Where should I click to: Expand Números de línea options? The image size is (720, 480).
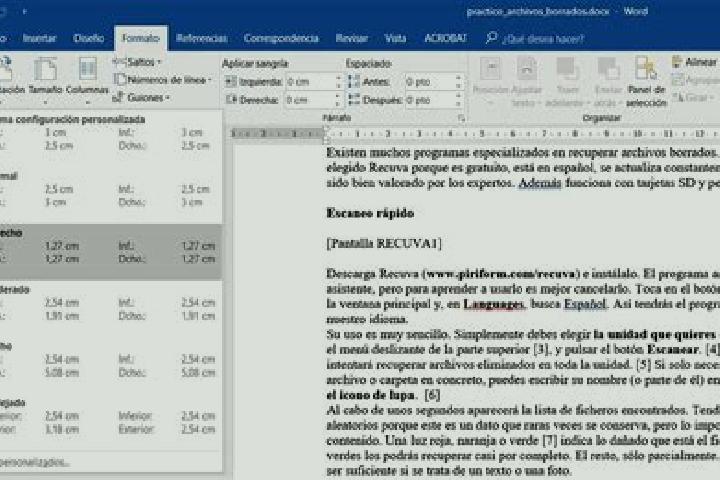click(x=163, y=80)
